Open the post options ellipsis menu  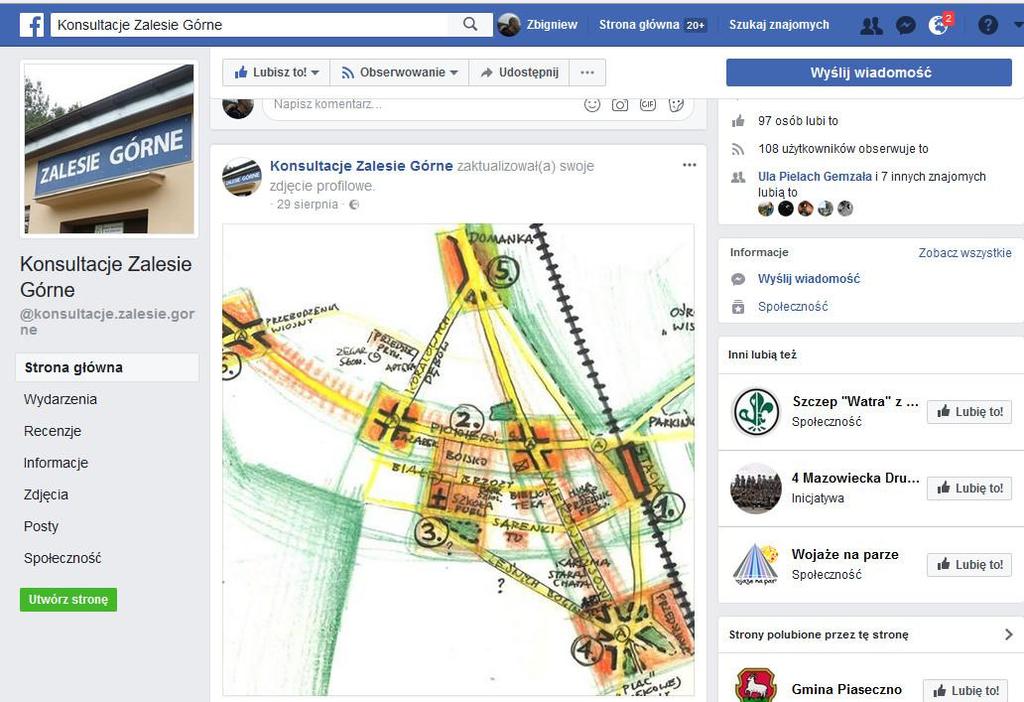(x=689, y=165)
